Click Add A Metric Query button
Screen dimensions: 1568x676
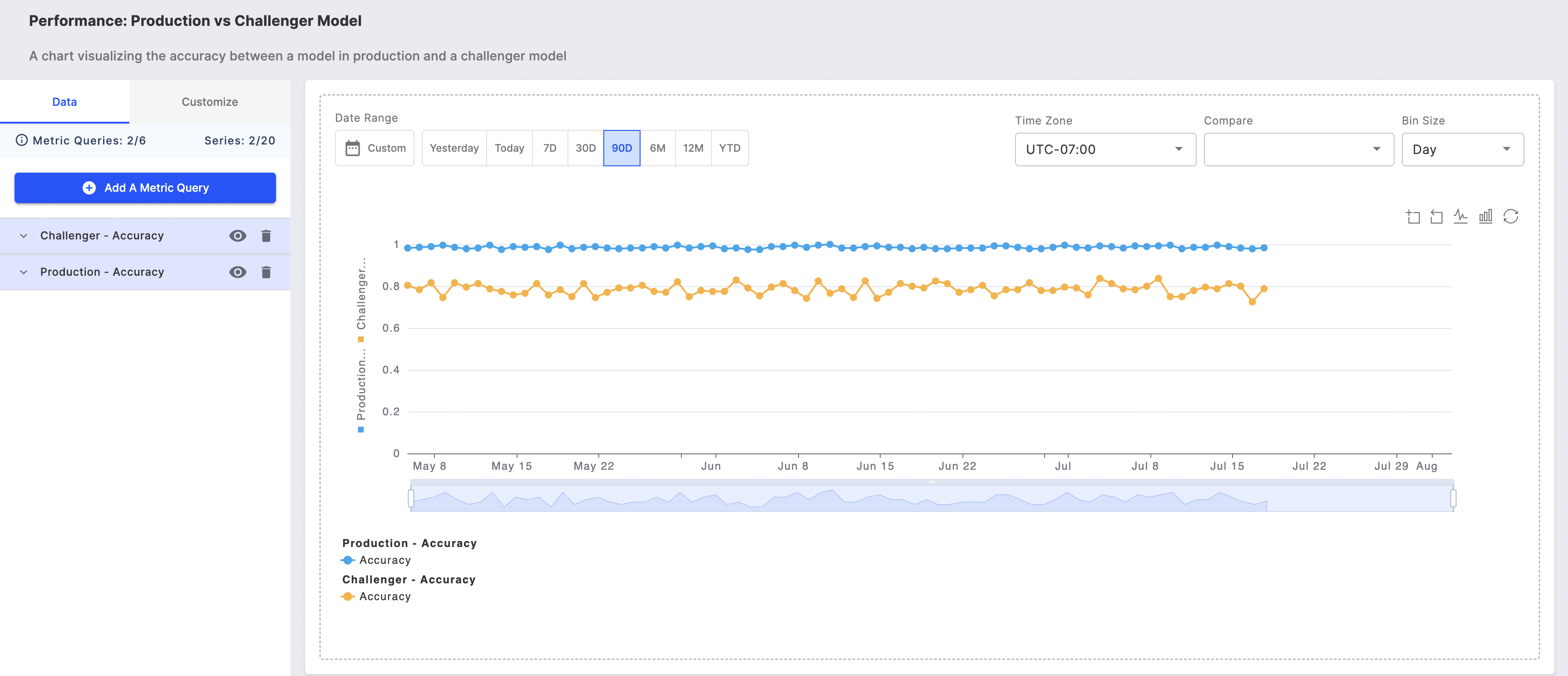[x=145, y=188]
